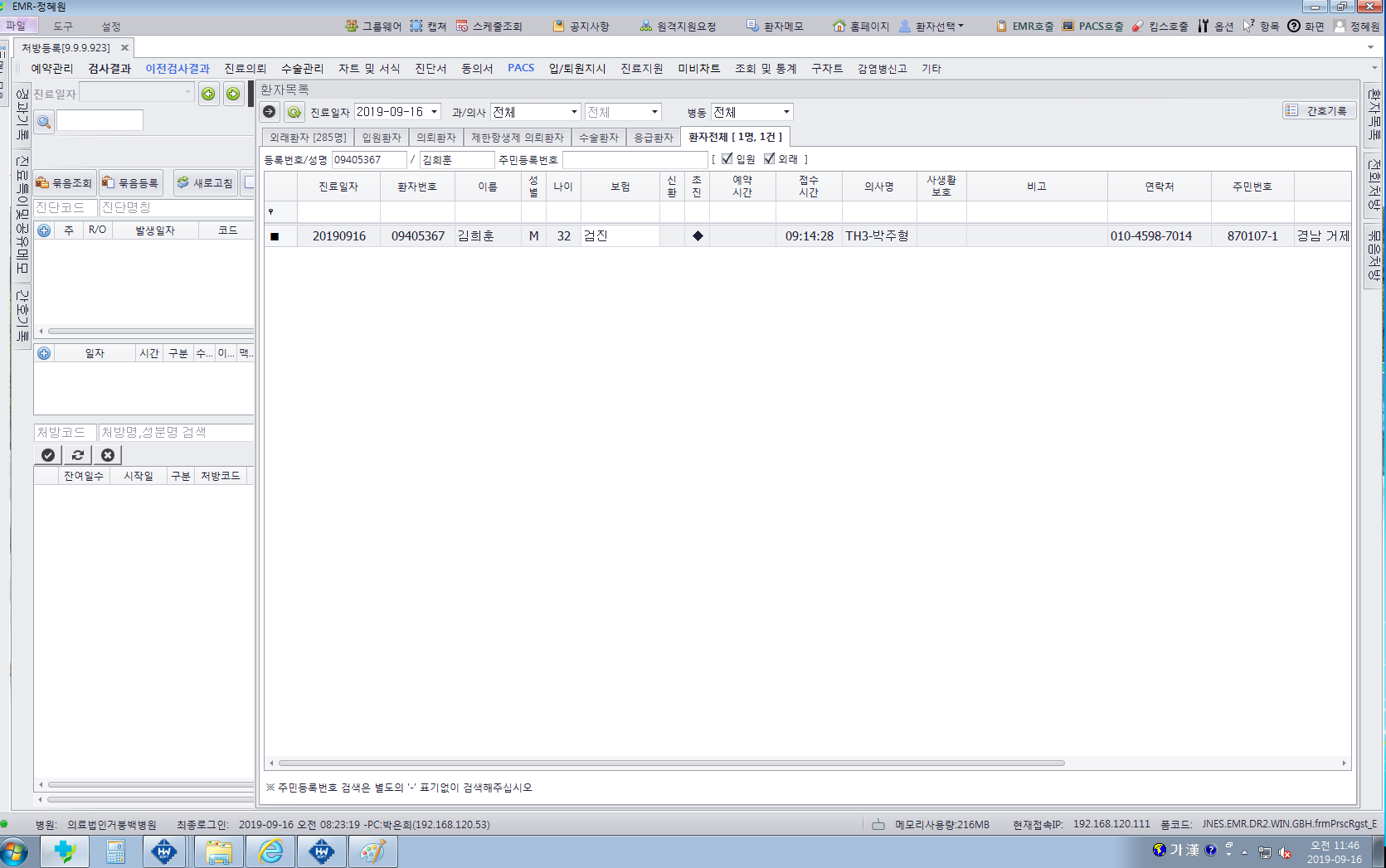
Task: Click the refresh arrows icon in prescription panel
Action: 78,454
